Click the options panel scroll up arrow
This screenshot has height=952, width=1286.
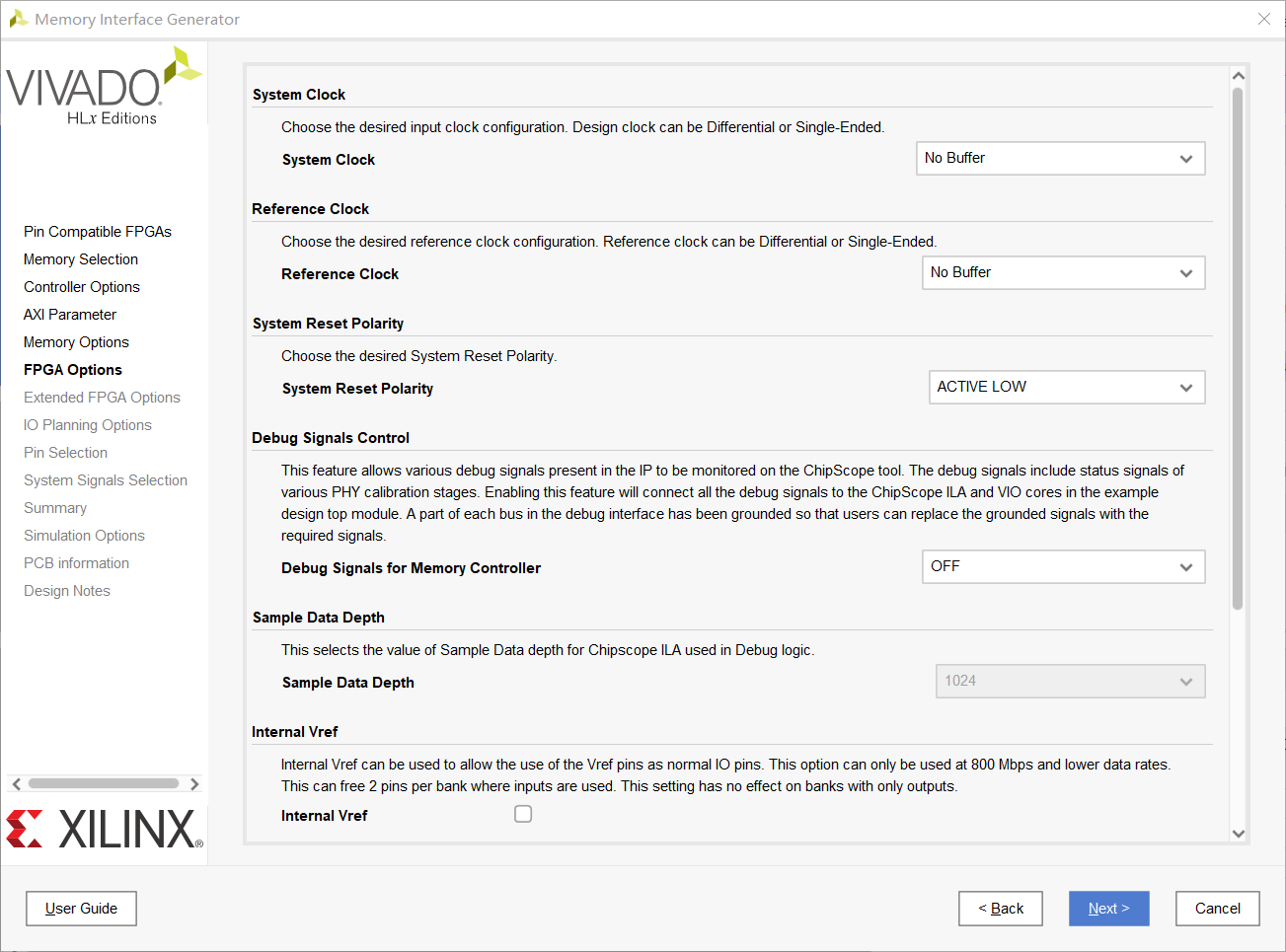(x=1239, y=76)
